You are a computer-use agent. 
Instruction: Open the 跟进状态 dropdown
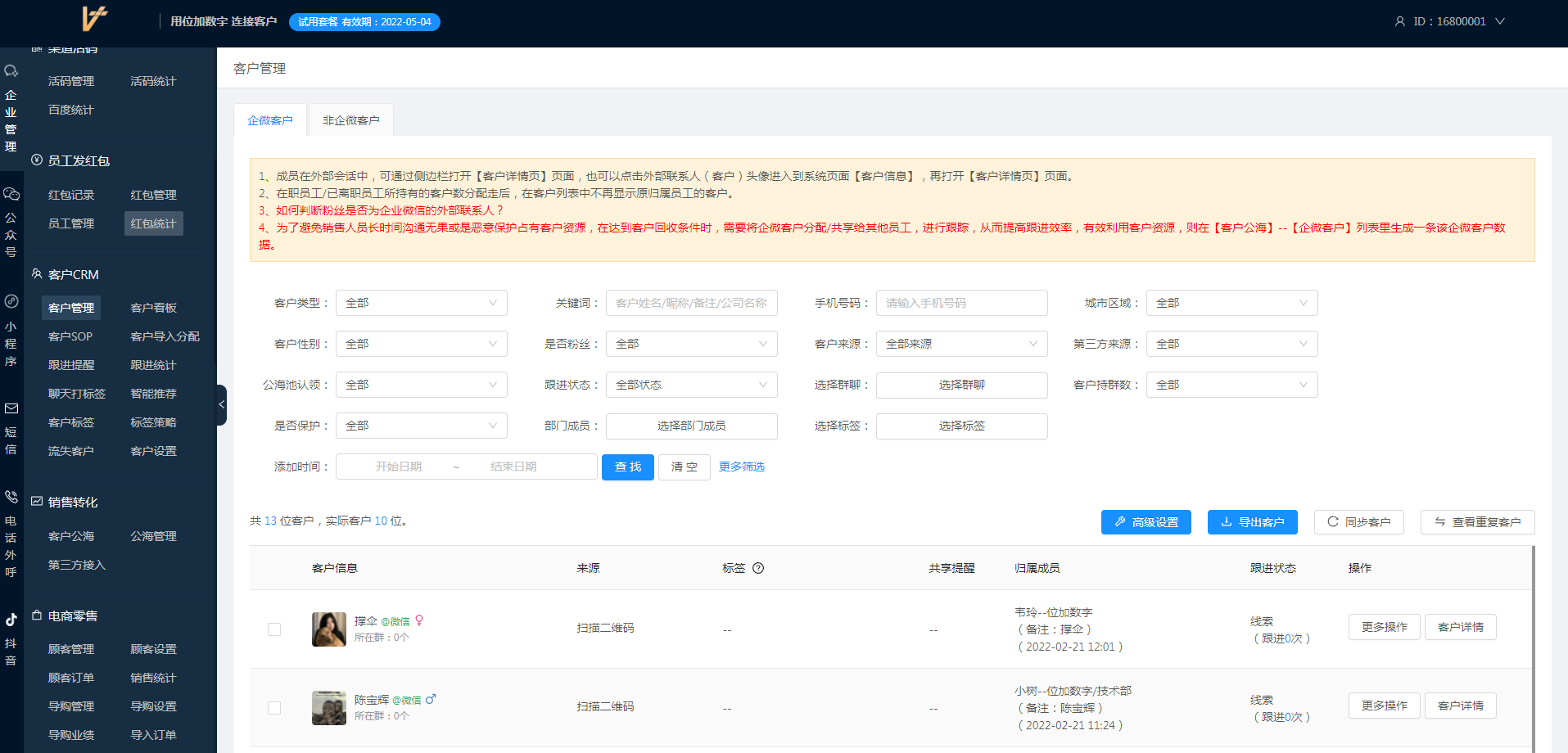click(692, 385)
